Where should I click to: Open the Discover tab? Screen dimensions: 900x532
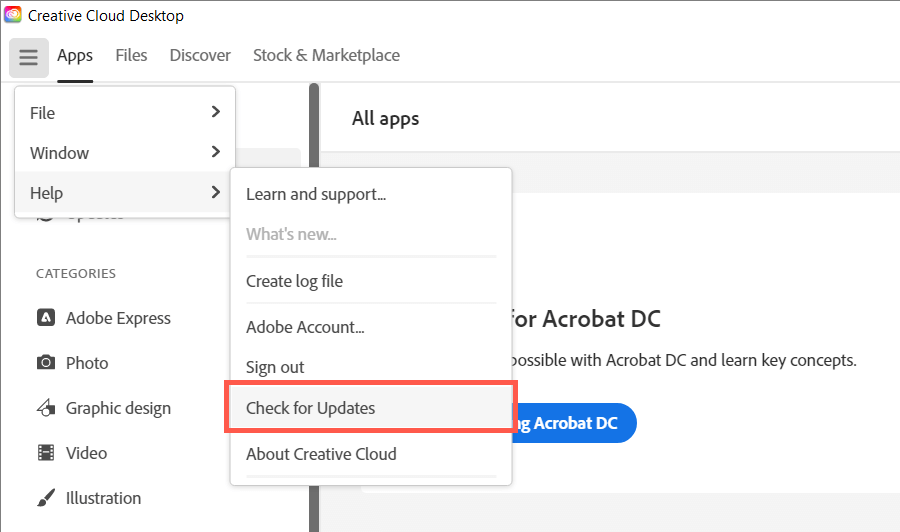click(x=200, y=56)
